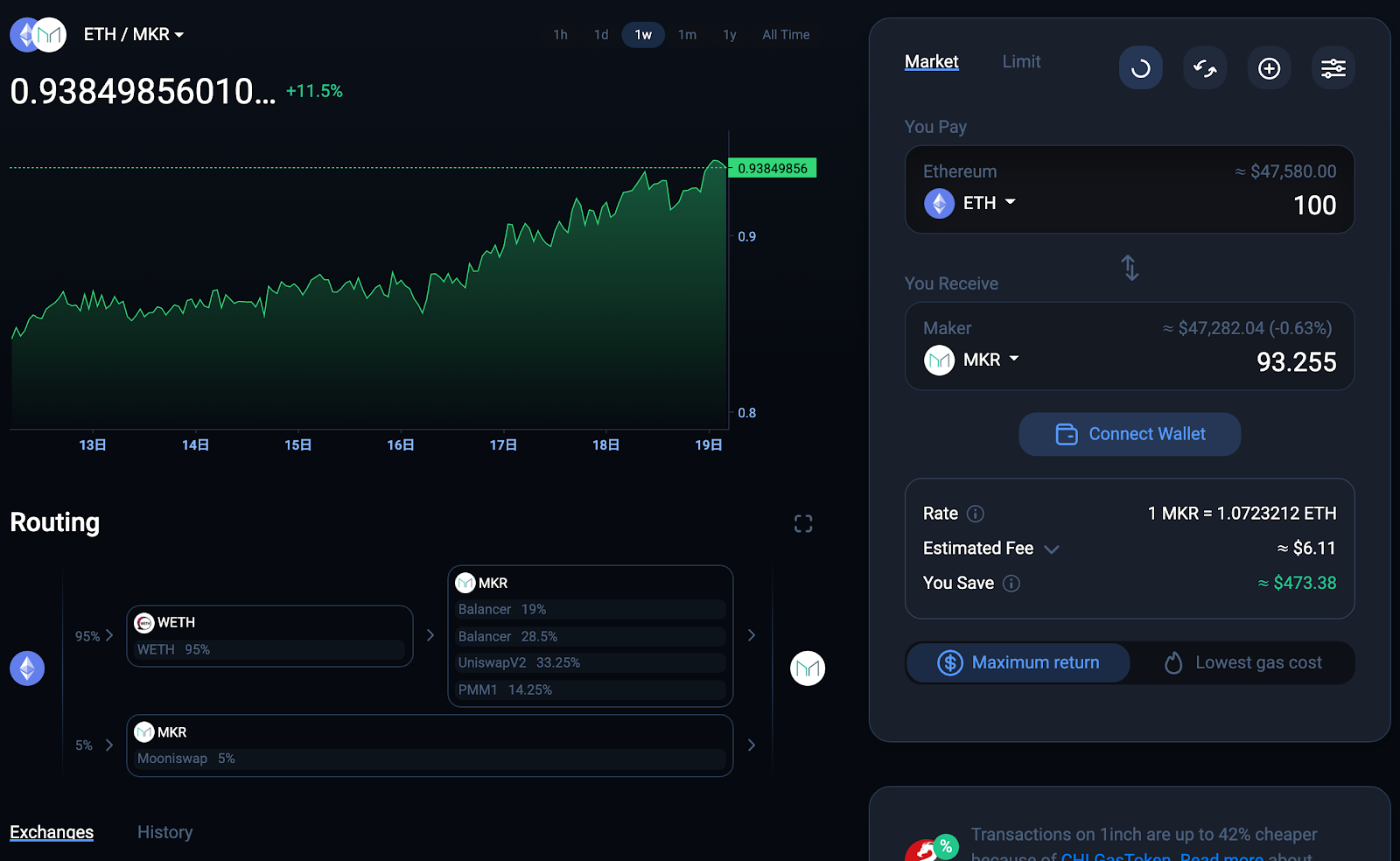The height and width of the screenshot is (861, 1400).
Task: Open the Exchanges tab
Action: pos(52,832)
